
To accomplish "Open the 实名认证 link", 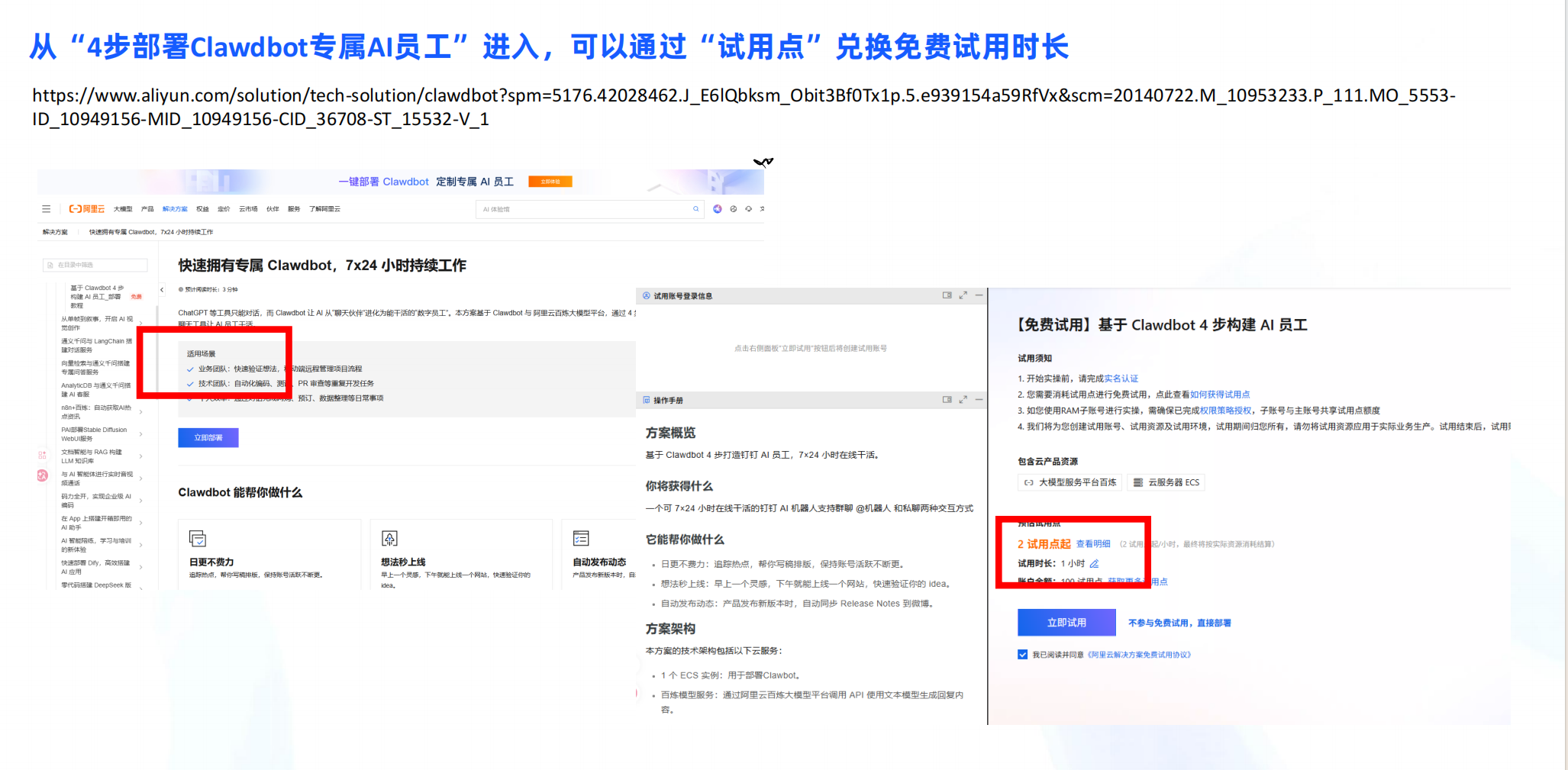I will [x=1121, y=379].
